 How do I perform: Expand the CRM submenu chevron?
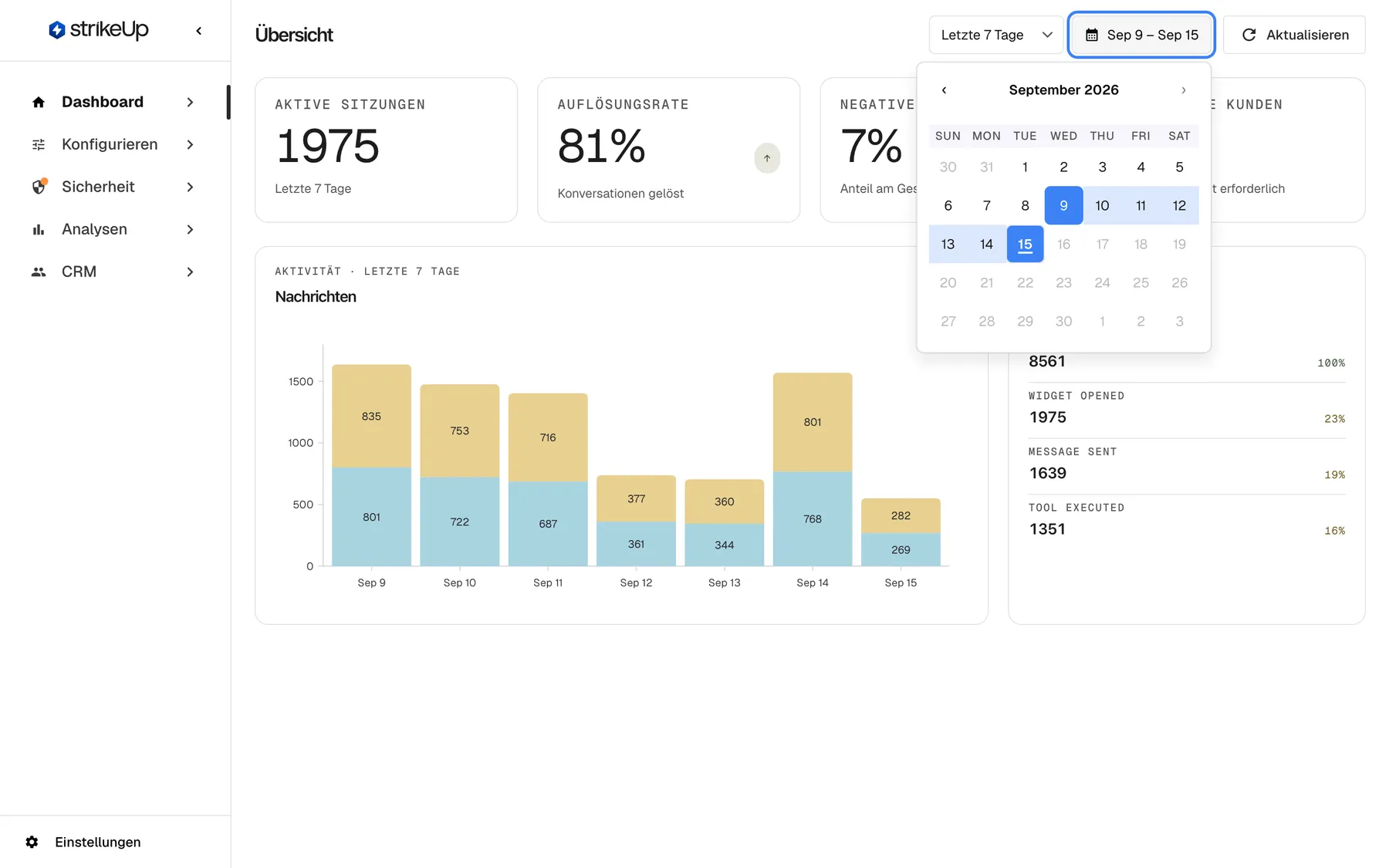[x=190, y=272]
